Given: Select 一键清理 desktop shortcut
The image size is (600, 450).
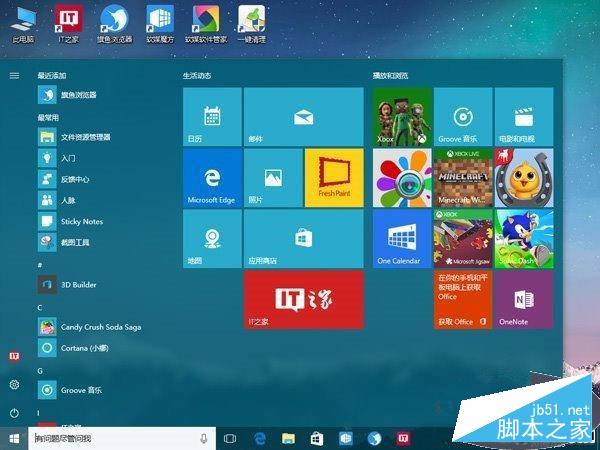Looking at the screenshot, I should 251,24.
